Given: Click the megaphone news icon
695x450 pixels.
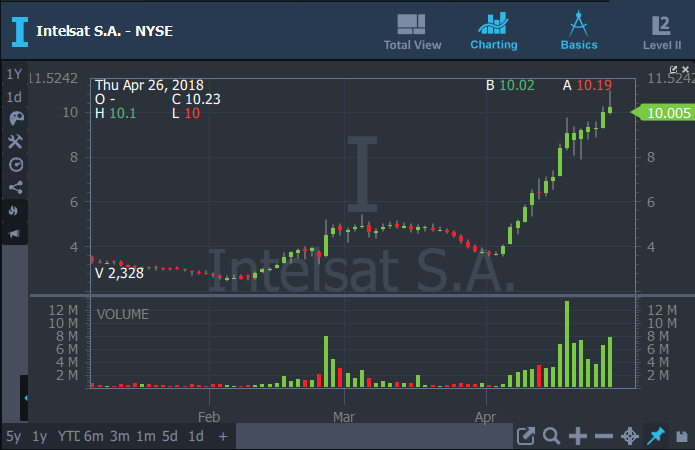Looking at the screenshot, I should click(x=14, y=233).
